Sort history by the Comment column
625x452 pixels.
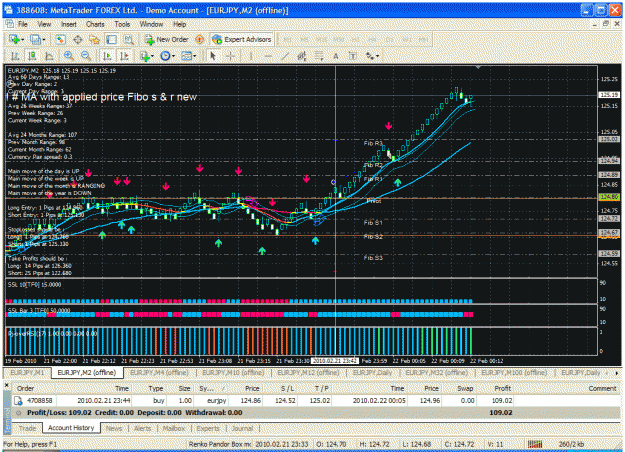point(602,389)
